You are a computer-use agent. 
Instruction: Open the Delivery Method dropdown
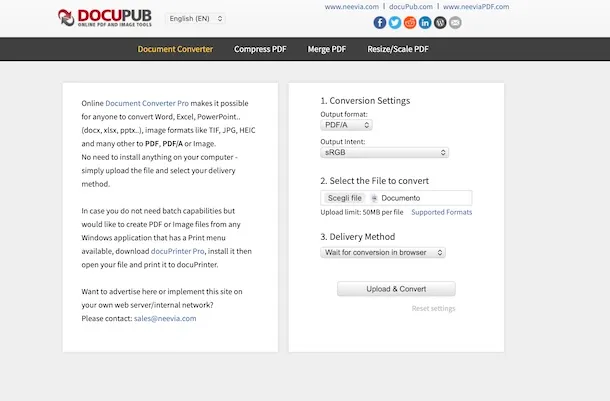point(383,252)
